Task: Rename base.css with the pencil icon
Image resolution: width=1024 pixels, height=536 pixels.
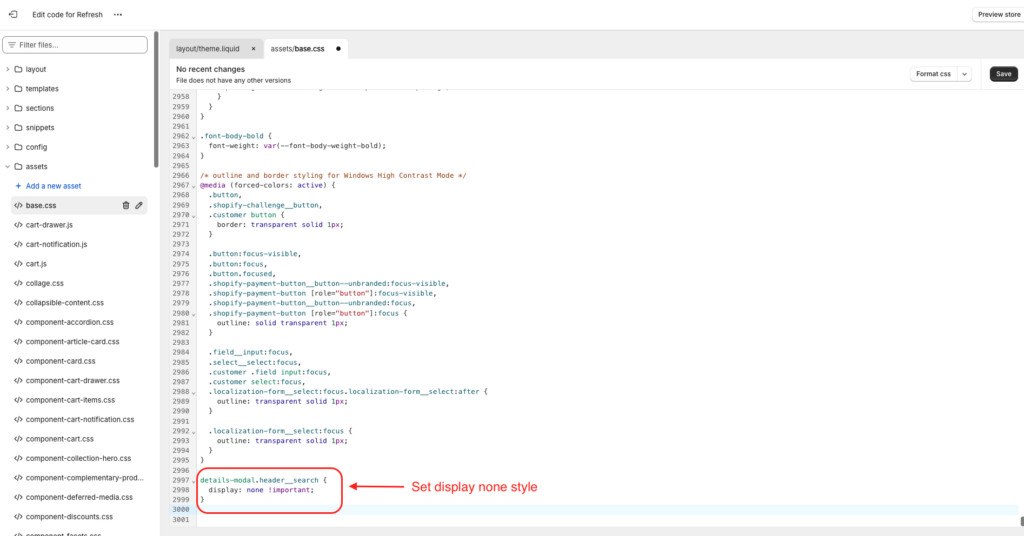Action: (x=139, y=206)
